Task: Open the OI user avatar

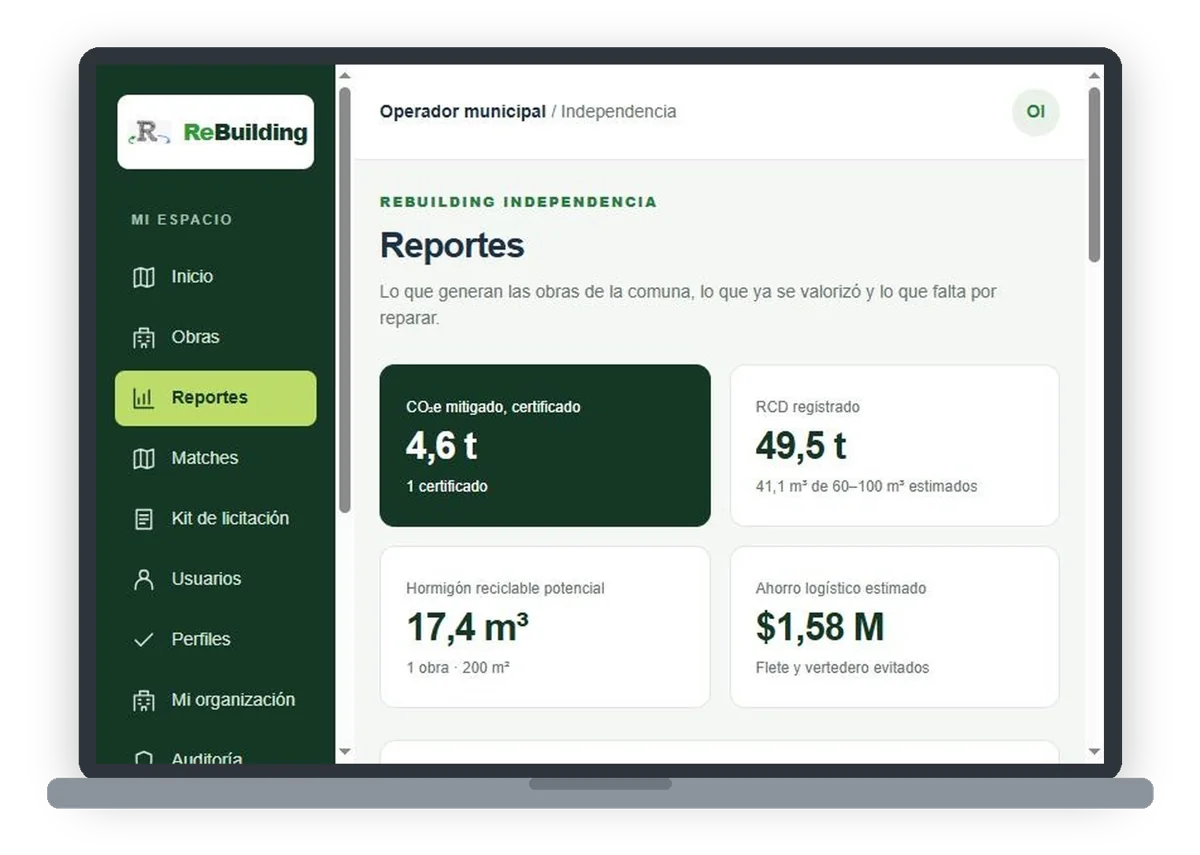Action: [x=1035, y=112]
